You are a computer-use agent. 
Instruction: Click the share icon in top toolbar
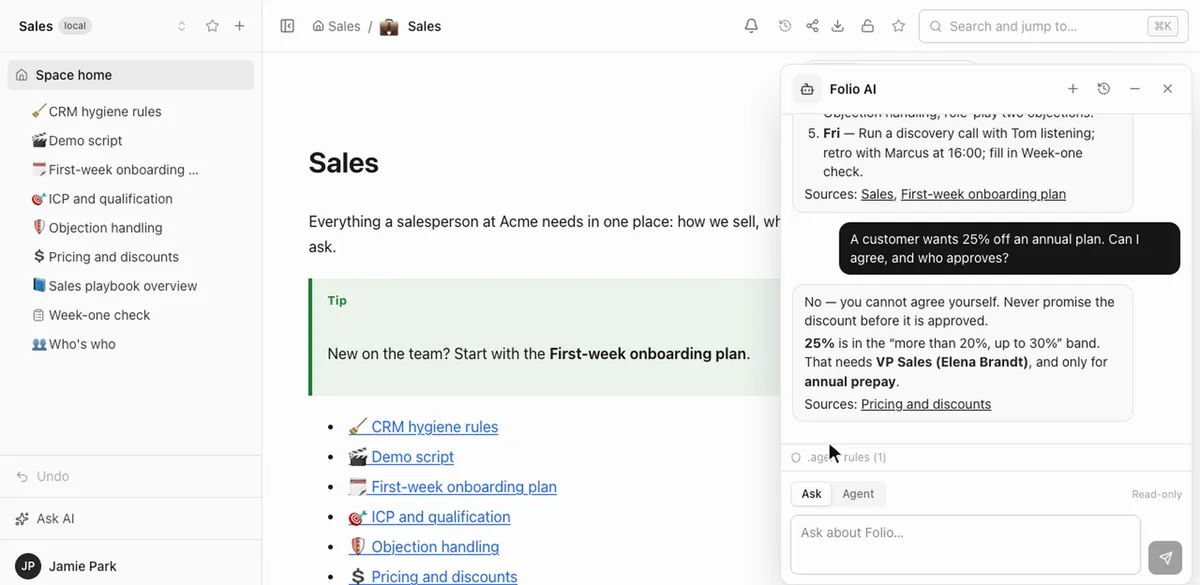tap(812, 26)
